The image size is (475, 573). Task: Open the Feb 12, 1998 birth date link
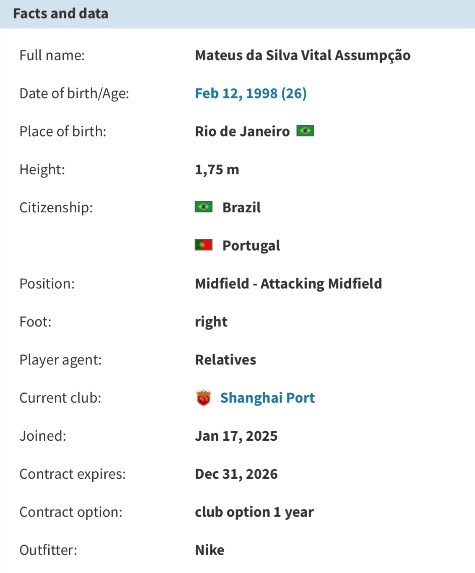[x=251, y=93]
